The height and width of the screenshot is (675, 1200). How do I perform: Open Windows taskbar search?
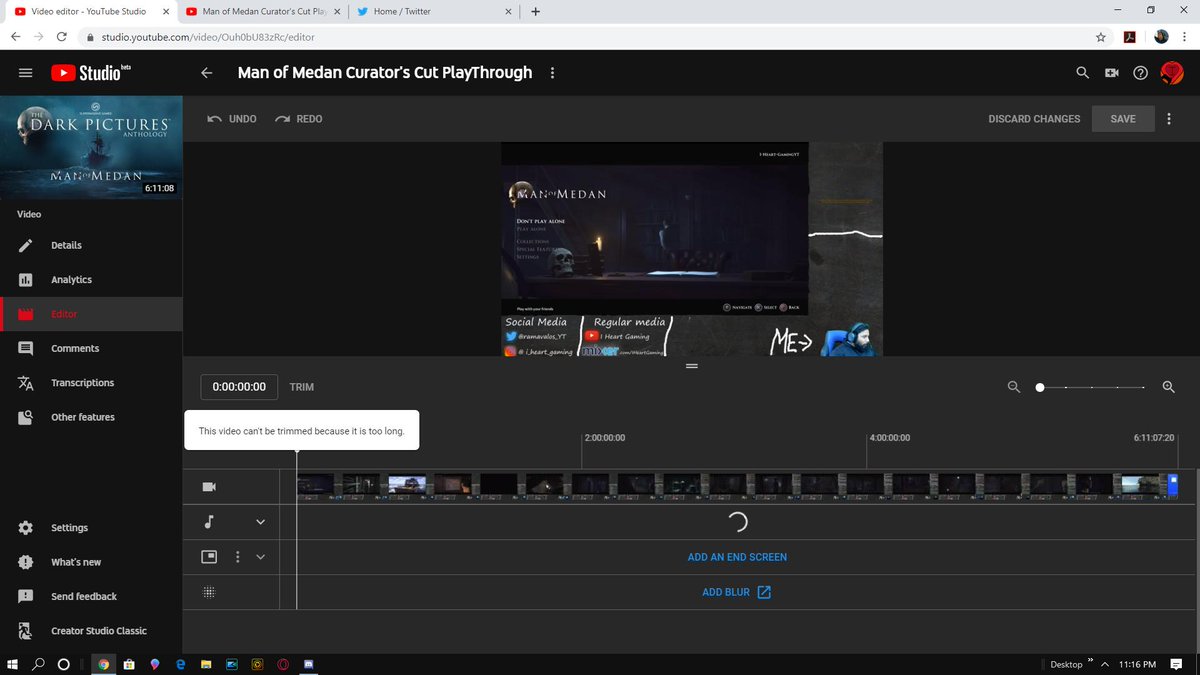39,664
